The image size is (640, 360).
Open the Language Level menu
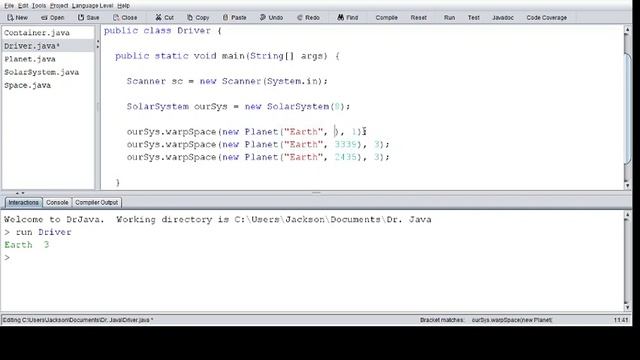[92, 6]
